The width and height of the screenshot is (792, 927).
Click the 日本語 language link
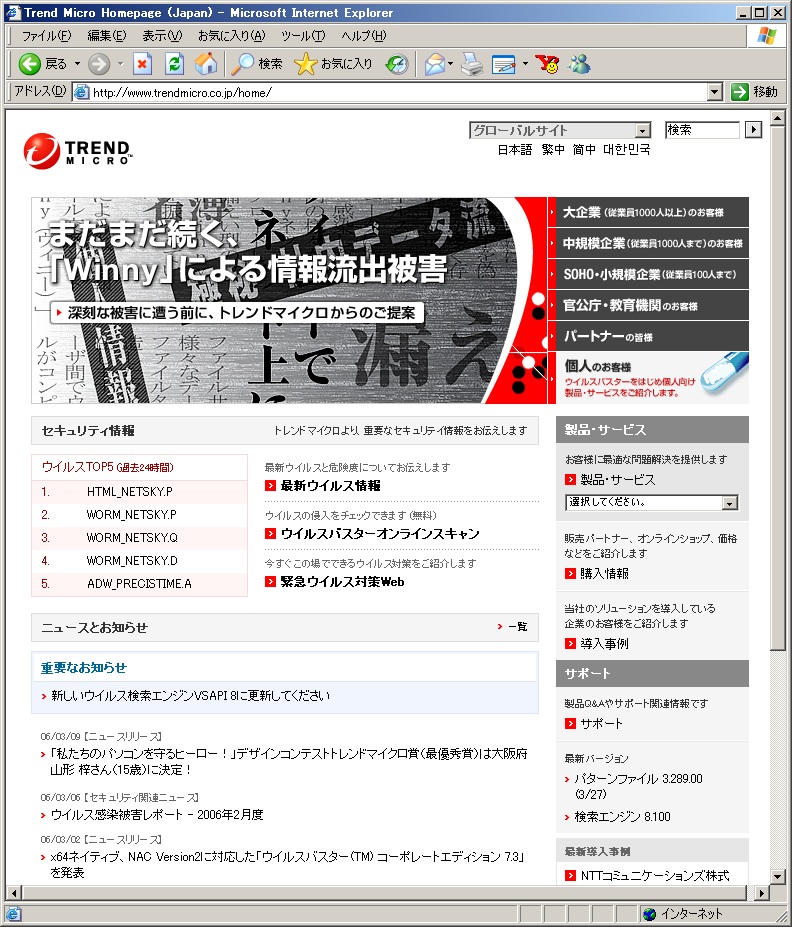pyautogui.click(x=515, y=150)
